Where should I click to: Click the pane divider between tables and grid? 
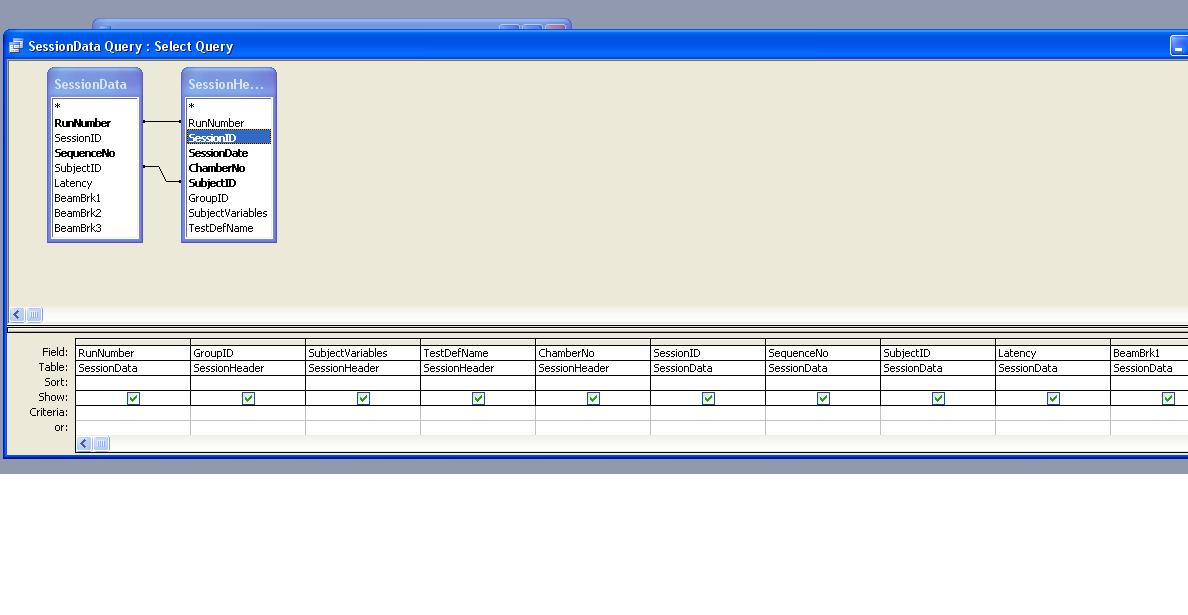pos(597,329)
